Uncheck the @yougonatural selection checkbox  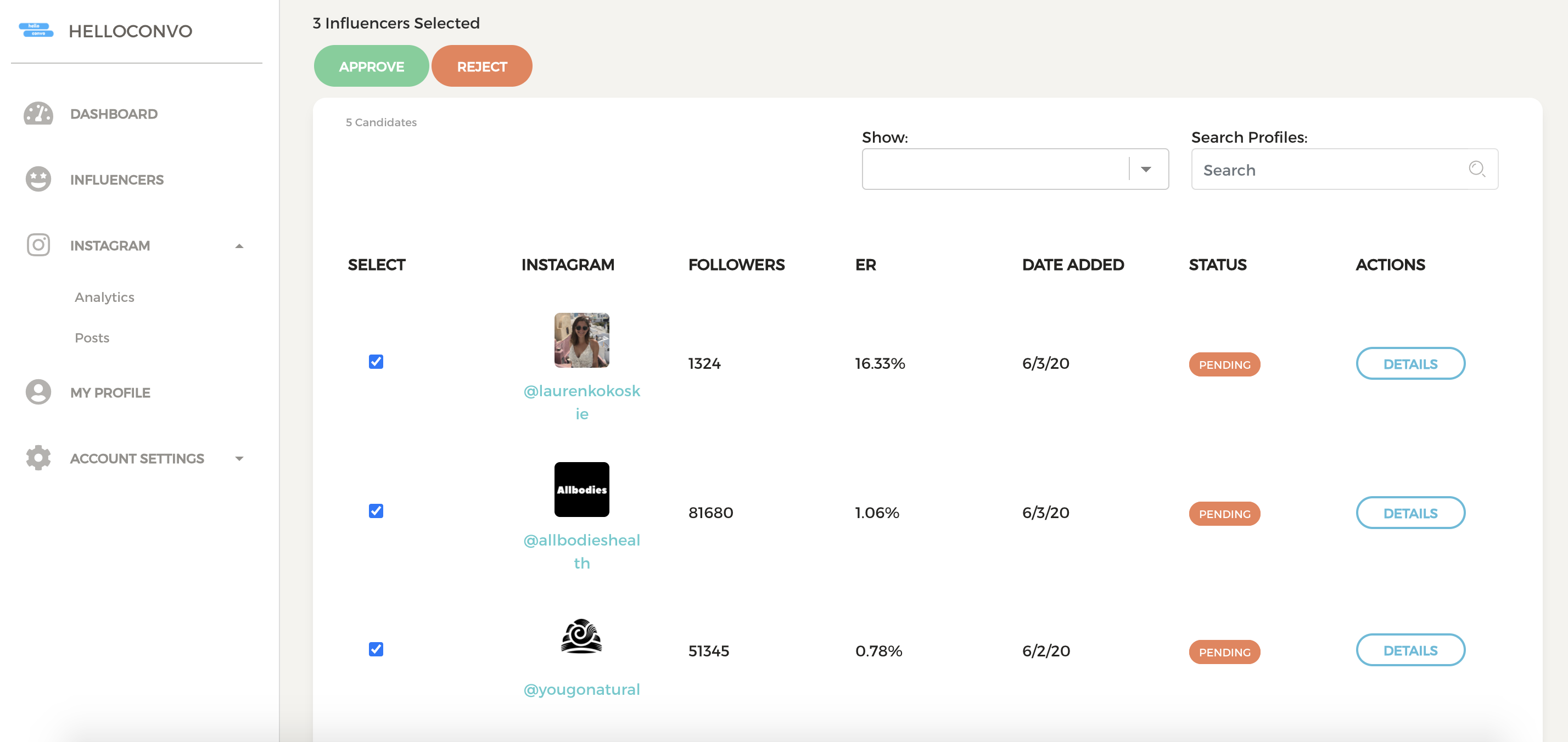[376, 649]
